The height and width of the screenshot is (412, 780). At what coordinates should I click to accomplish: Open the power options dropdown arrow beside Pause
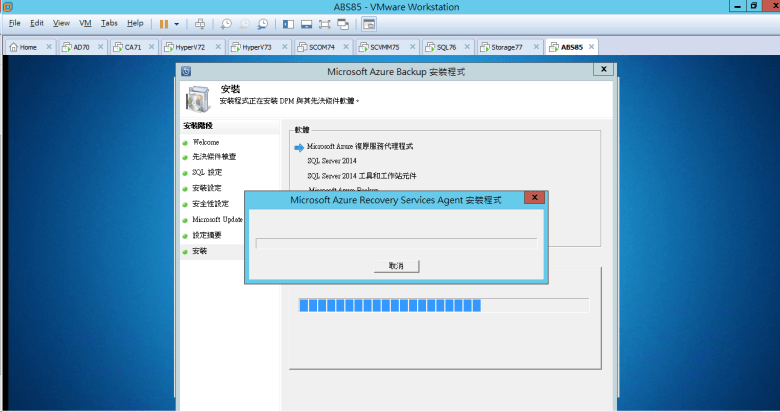[x=177, y=23]
